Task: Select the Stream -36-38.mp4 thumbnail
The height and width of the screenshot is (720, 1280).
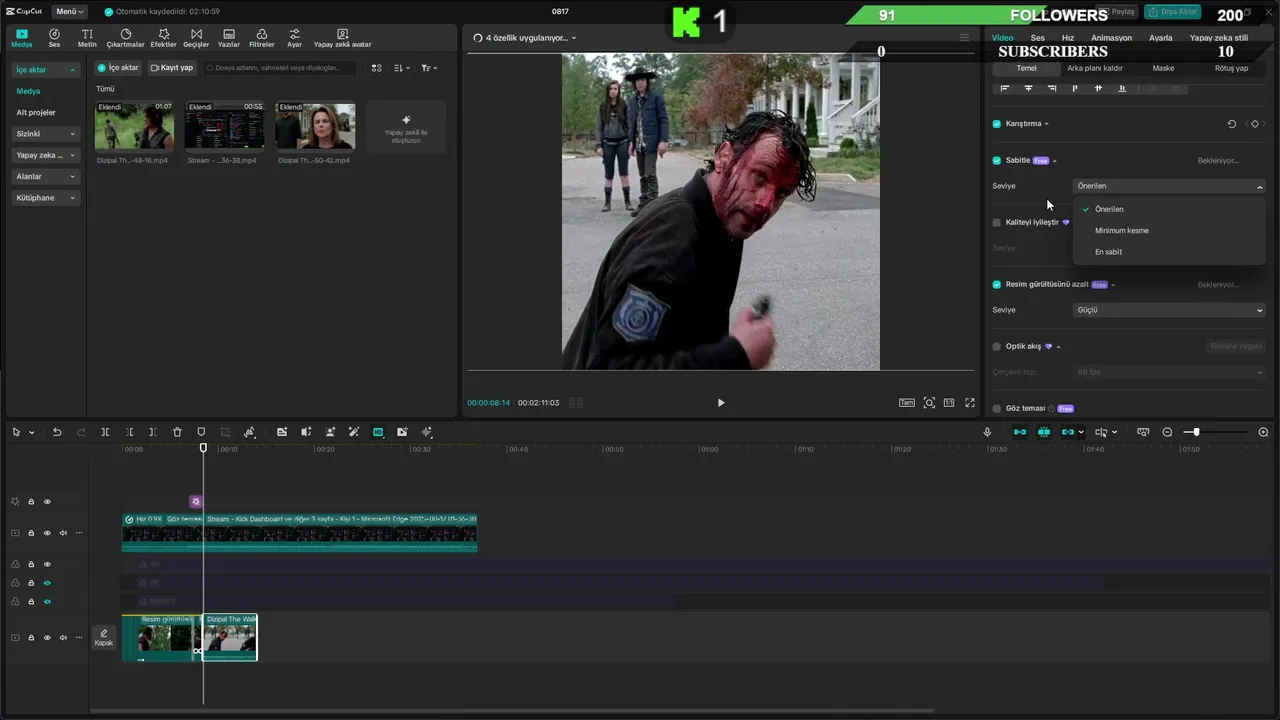Action: coord(225,126)
